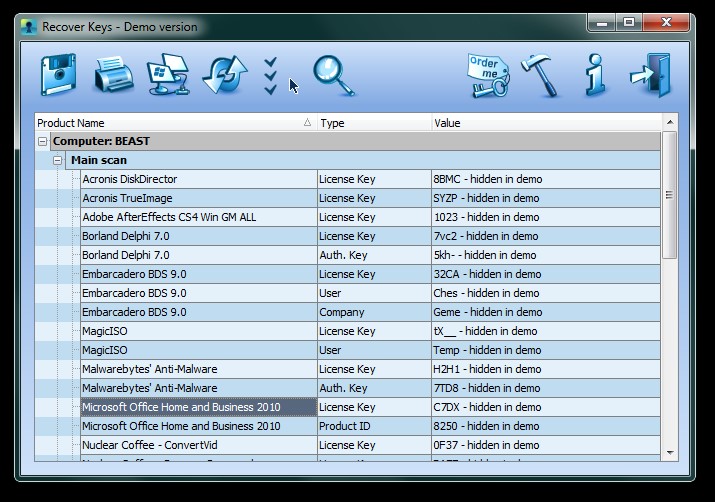
Task: Click the Value column header
Action: [545, 123]
